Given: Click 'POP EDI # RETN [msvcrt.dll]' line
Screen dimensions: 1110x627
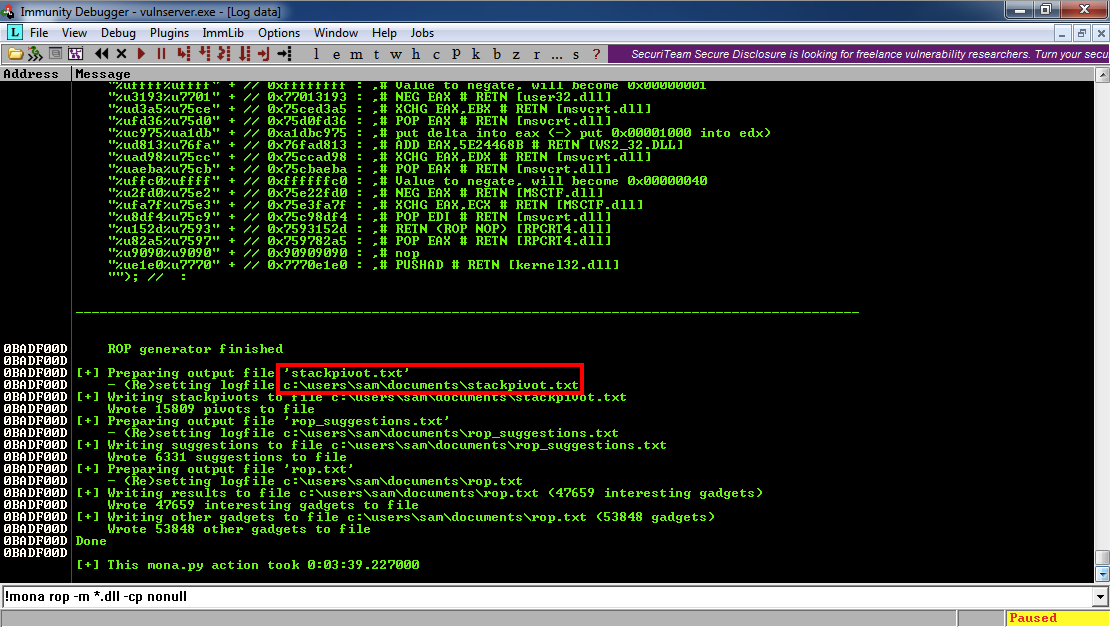Looking at the screenshot, I should [503, 217].
